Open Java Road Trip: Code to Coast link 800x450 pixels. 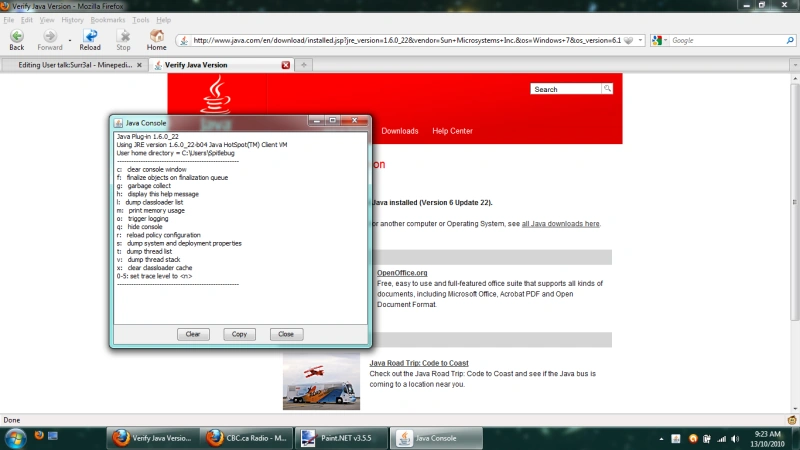[419, 363]
